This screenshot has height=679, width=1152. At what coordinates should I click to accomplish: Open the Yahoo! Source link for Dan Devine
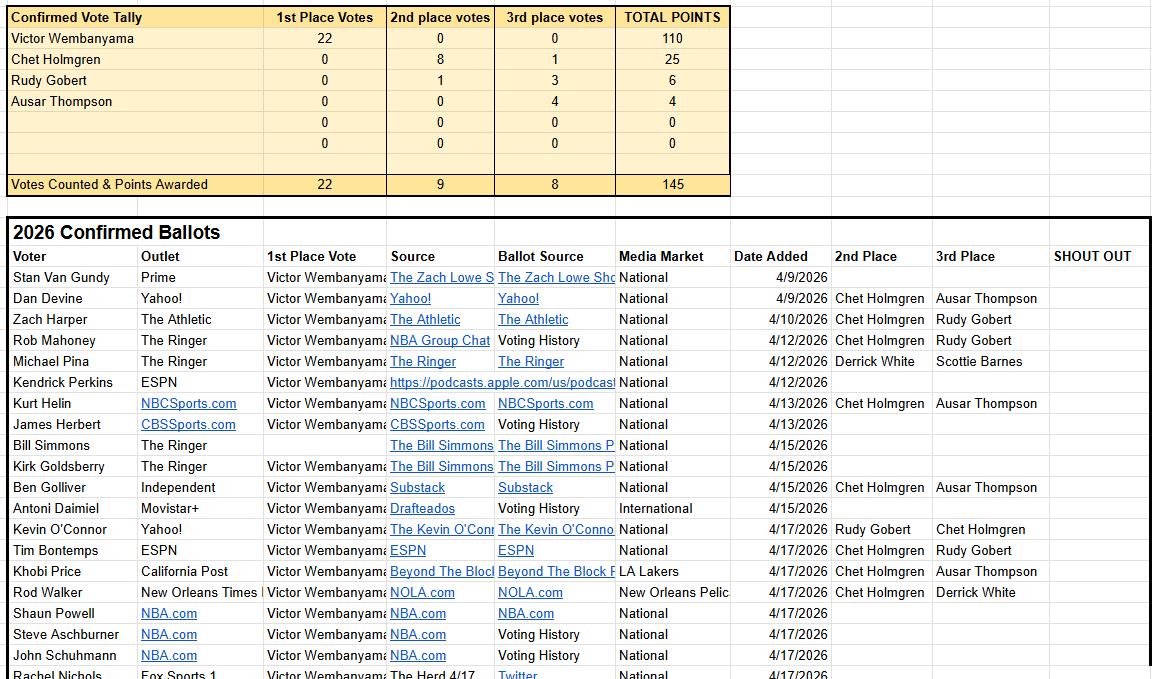pos(411,298)
